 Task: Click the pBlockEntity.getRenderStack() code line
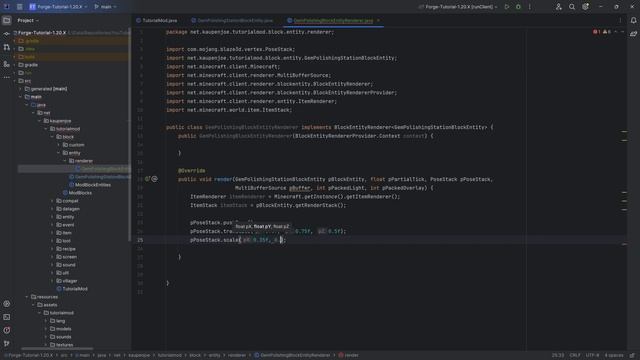pos(268,205)
